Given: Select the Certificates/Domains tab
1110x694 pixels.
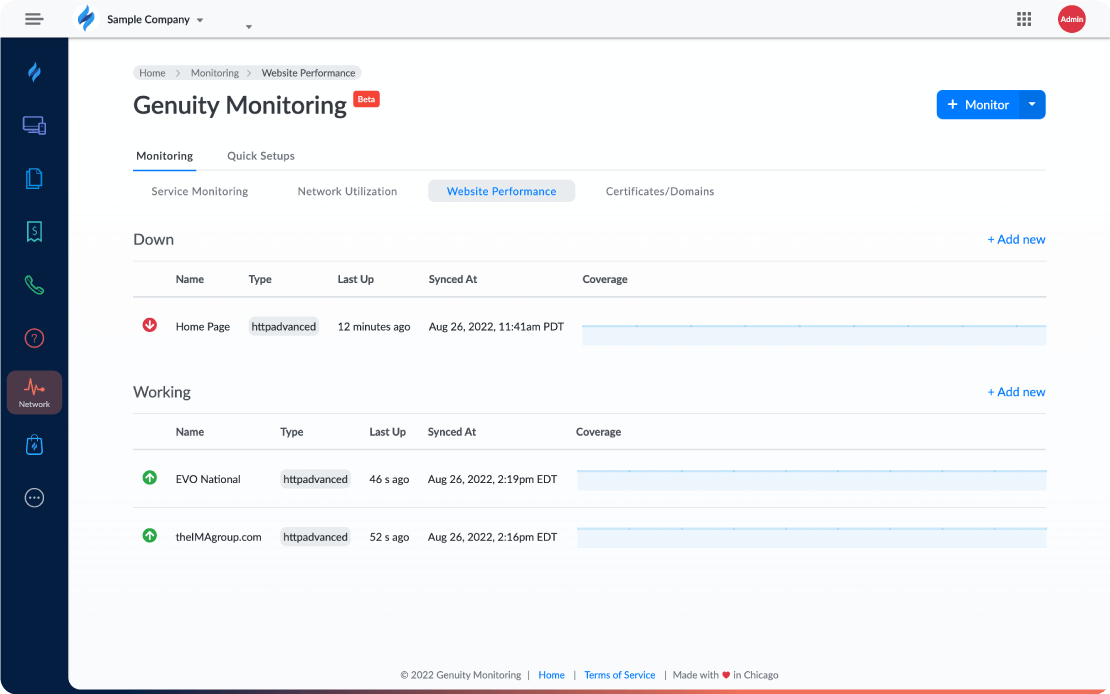Looking at the screenshot, I should pos(659,191).
